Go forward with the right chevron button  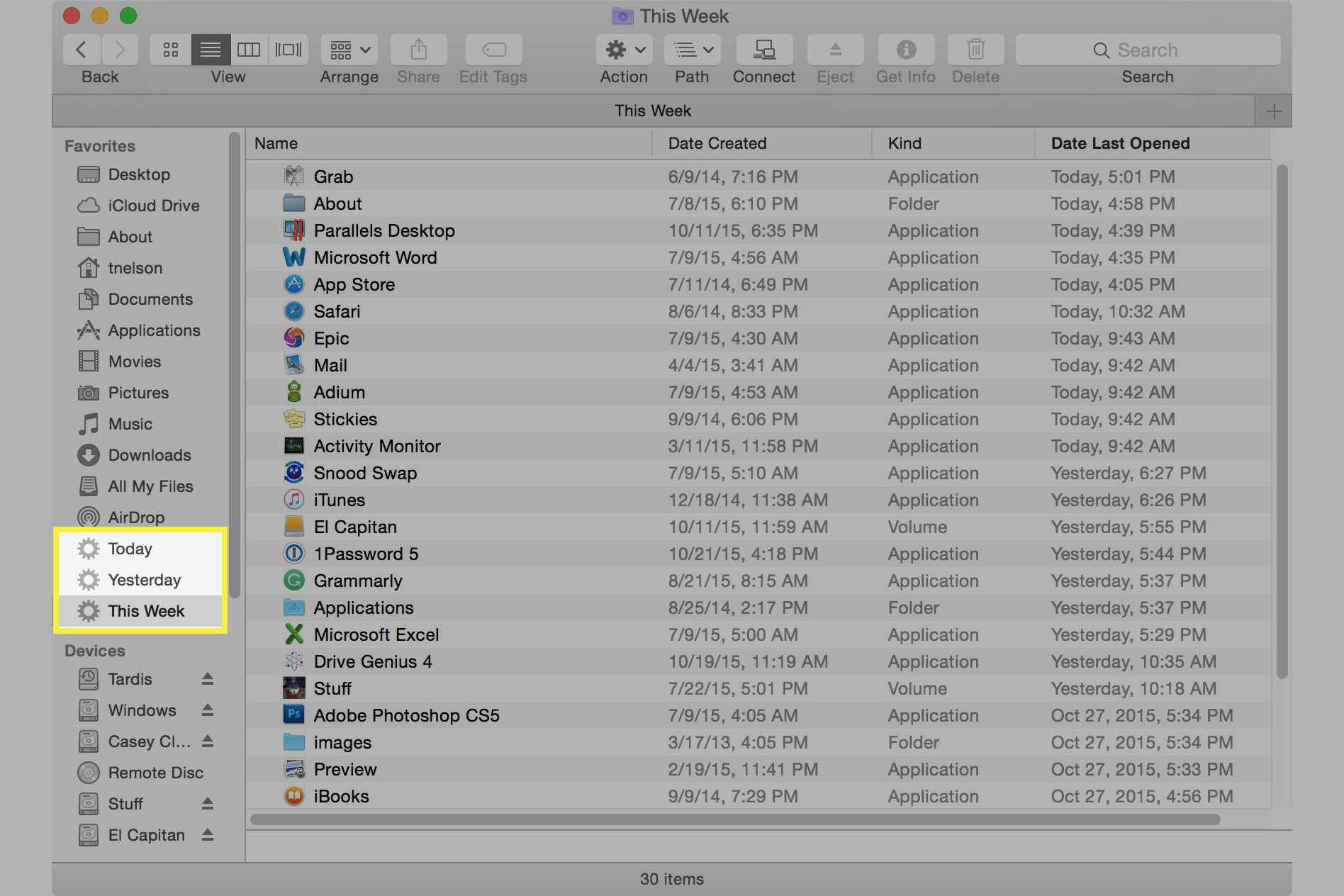click(120, 50)
